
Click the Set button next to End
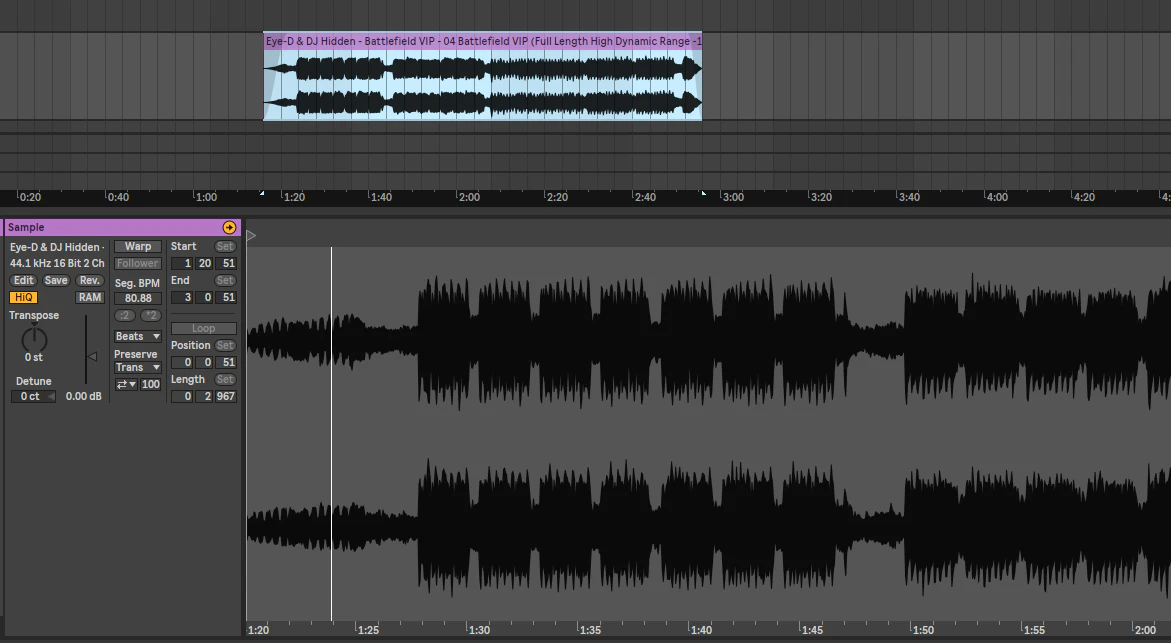[x=225, y=281]
